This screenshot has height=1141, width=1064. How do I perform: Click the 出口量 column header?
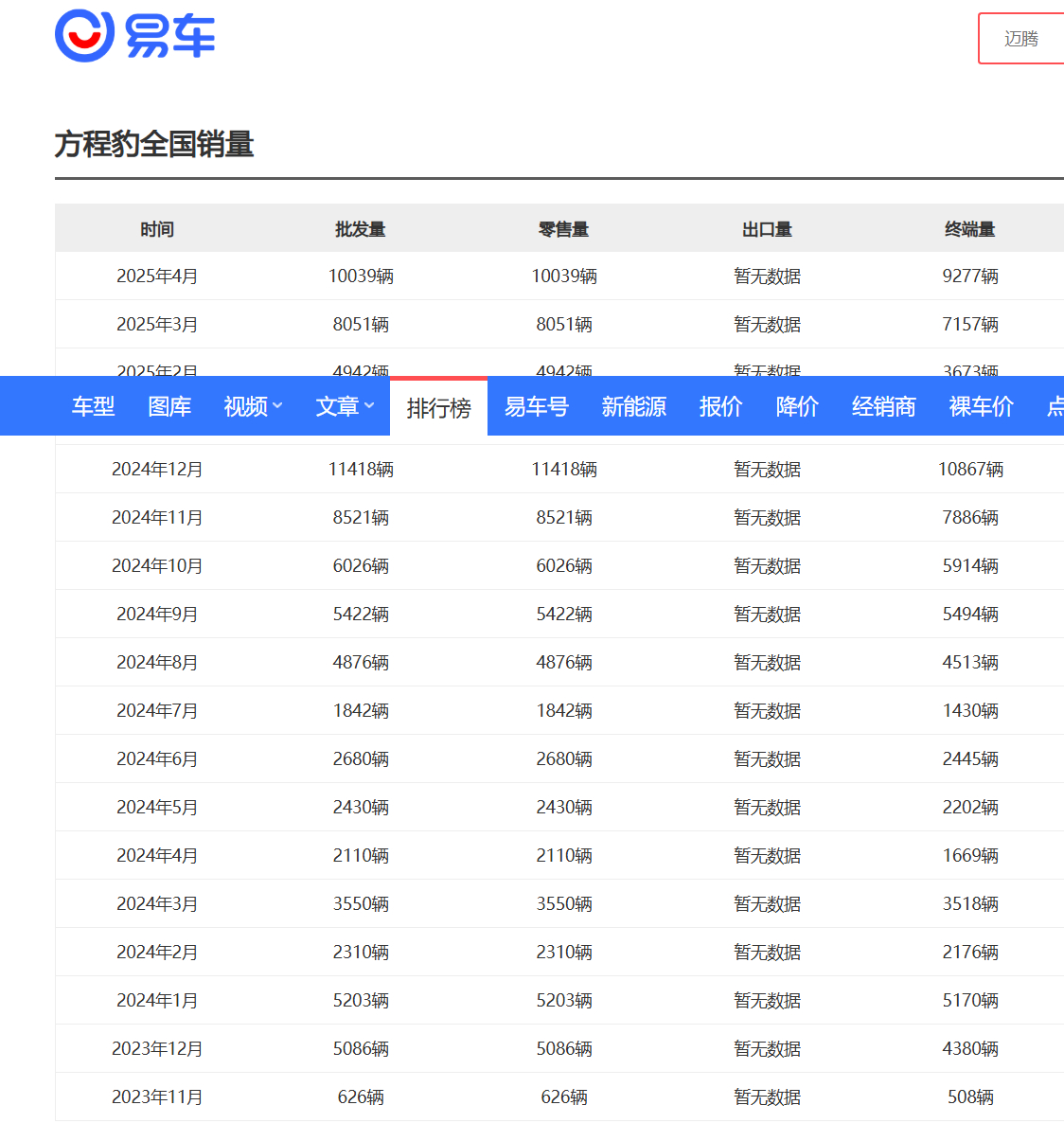tap(767, 229)
